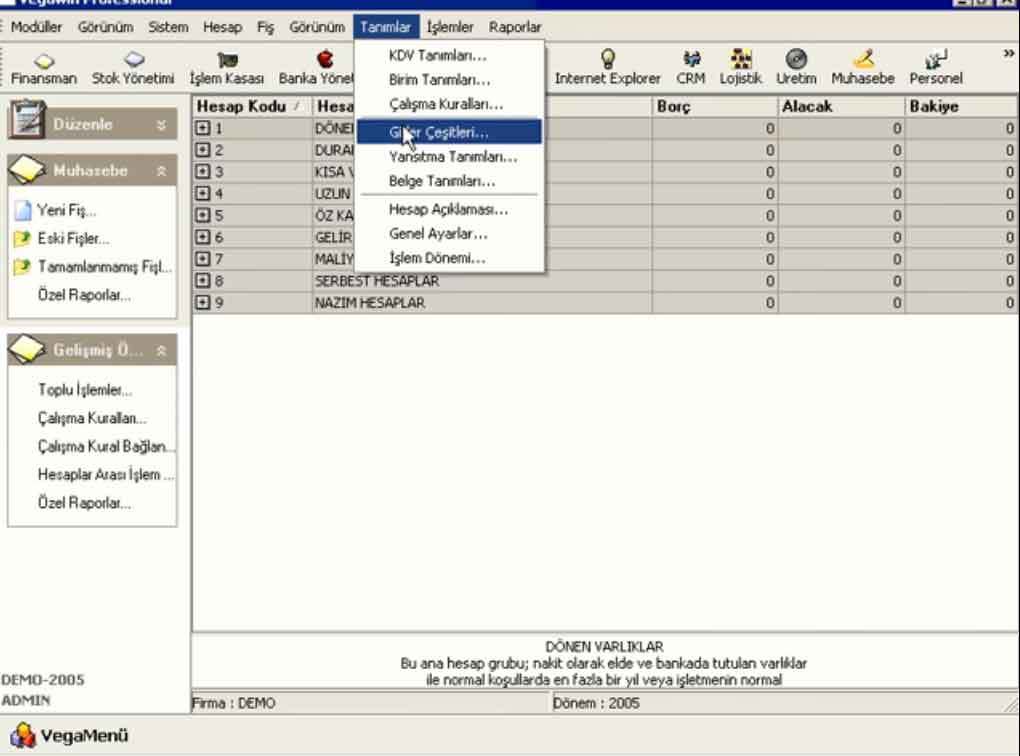Image resolution: width=1020 pixels, height=756 pixels.
Task: Open Çalışma Kural Bağlantı in the sidebar
Action: (x=106, y=447)
